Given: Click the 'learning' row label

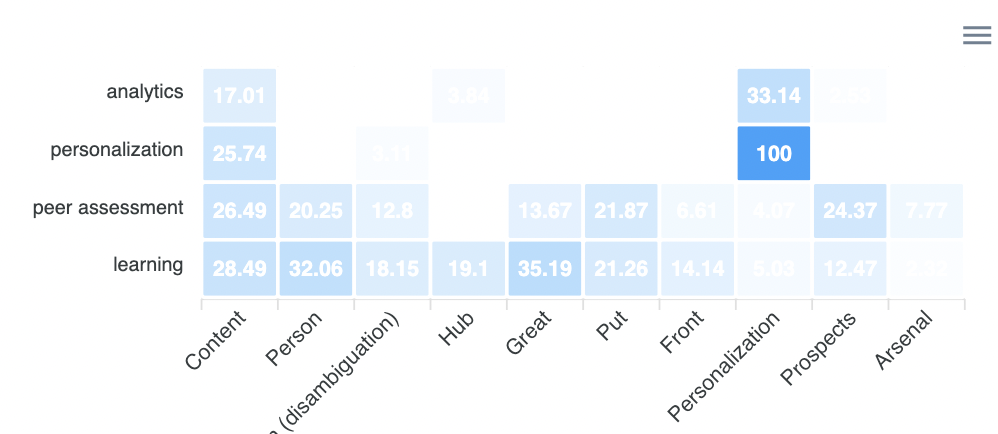Looking at the screenshot, I should click(x=148, y=265).
